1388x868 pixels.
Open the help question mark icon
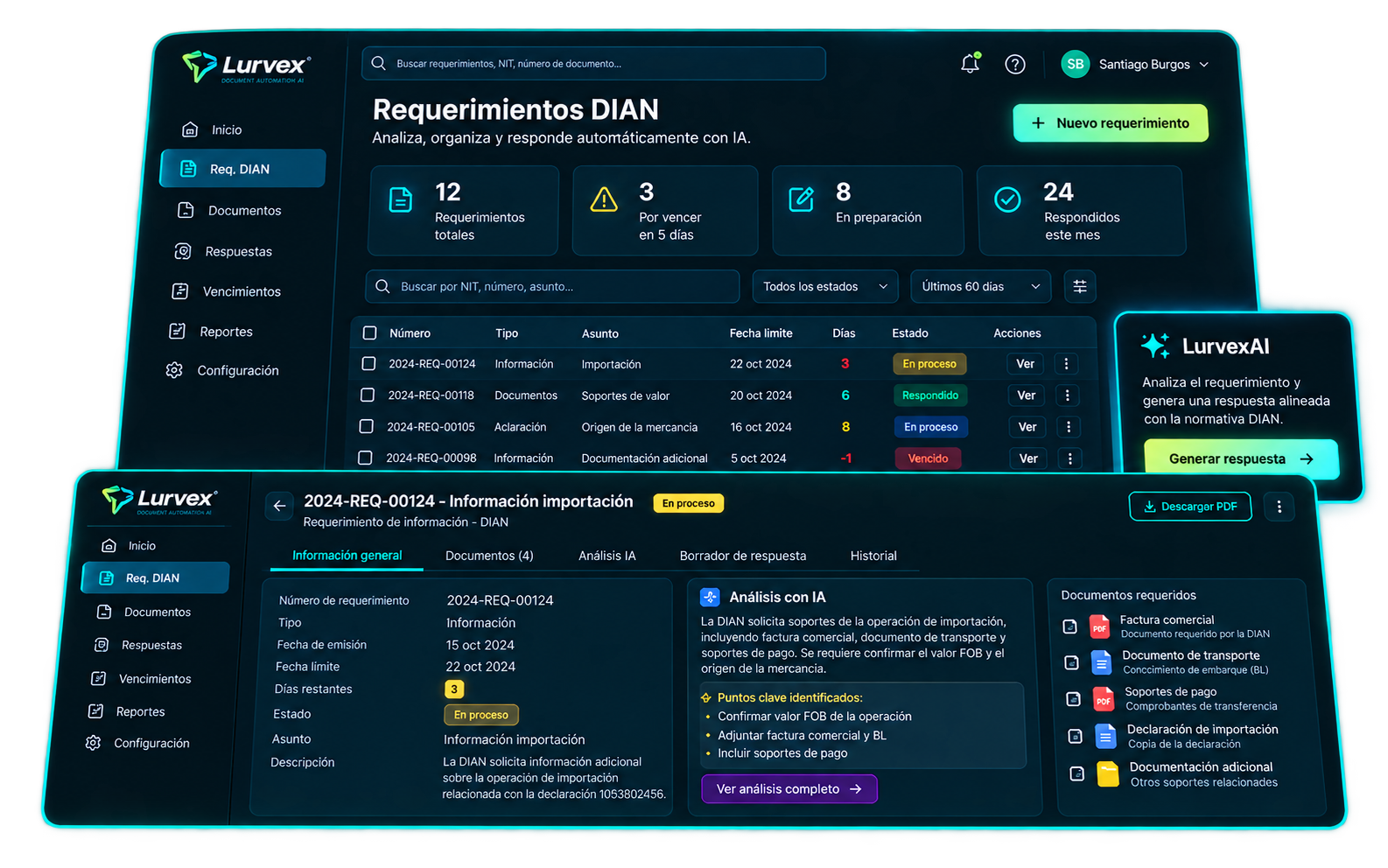[x=1015, y=64]
